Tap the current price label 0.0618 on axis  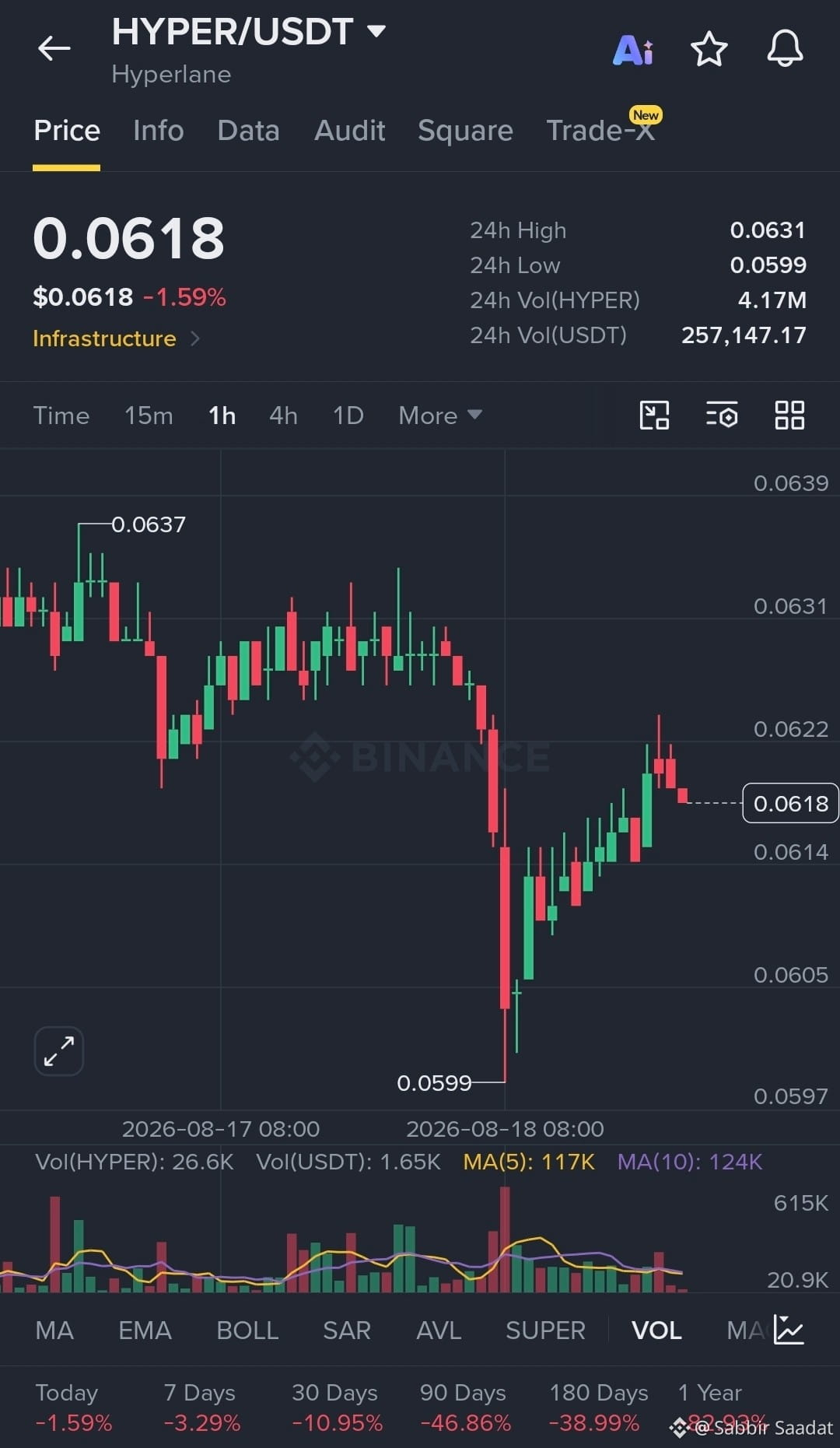pyautogui.click(x=790, y=803)
